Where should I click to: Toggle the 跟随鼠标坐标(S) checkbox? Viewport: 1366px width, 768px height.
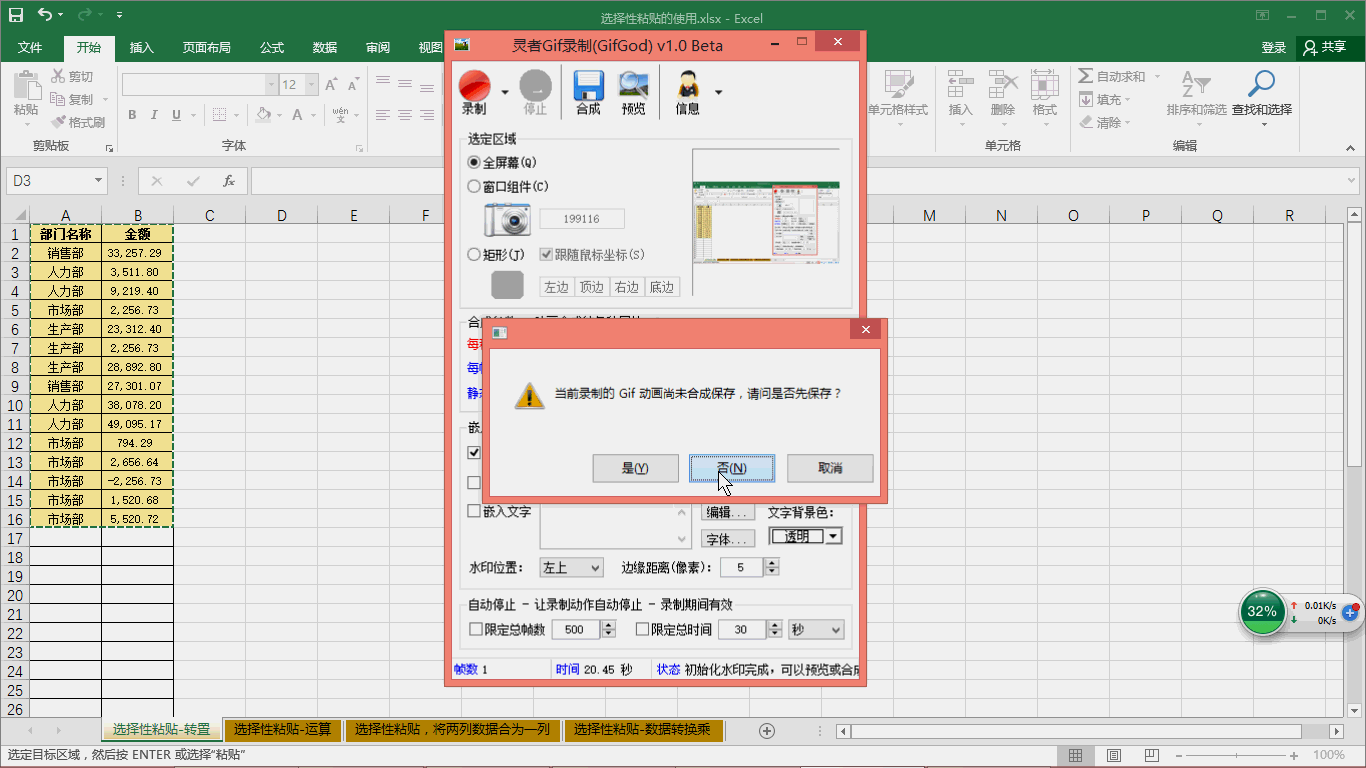[546, 255]
